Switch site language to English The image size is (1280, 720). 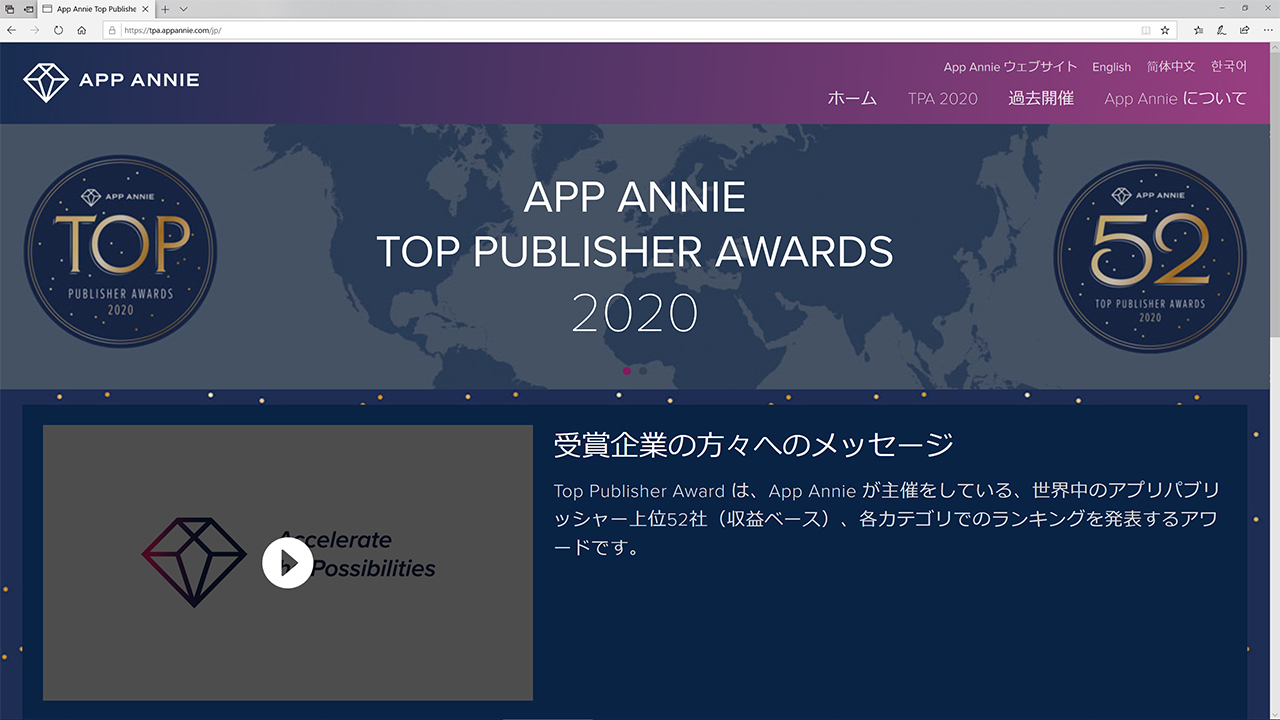coord(1111,67)
